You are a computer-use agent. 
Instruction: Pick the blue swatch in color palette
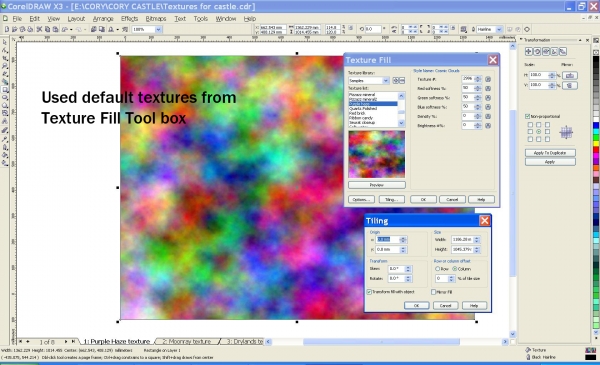[x=596, y=125]
